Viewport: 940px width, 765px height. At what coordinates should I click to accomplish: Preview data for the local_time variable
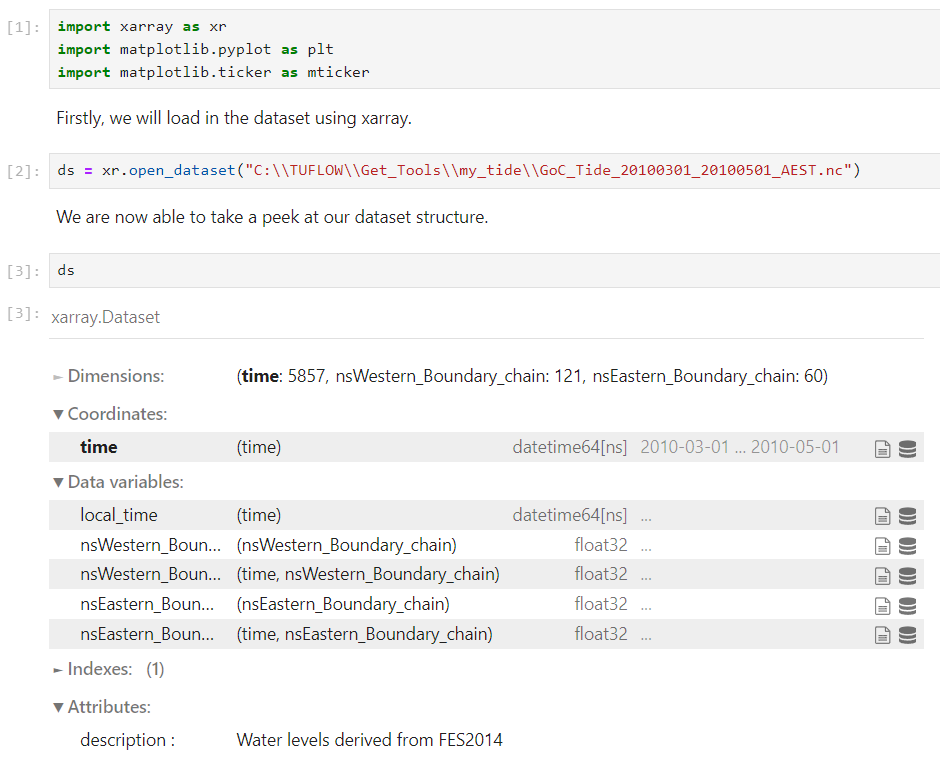(908, 515)
